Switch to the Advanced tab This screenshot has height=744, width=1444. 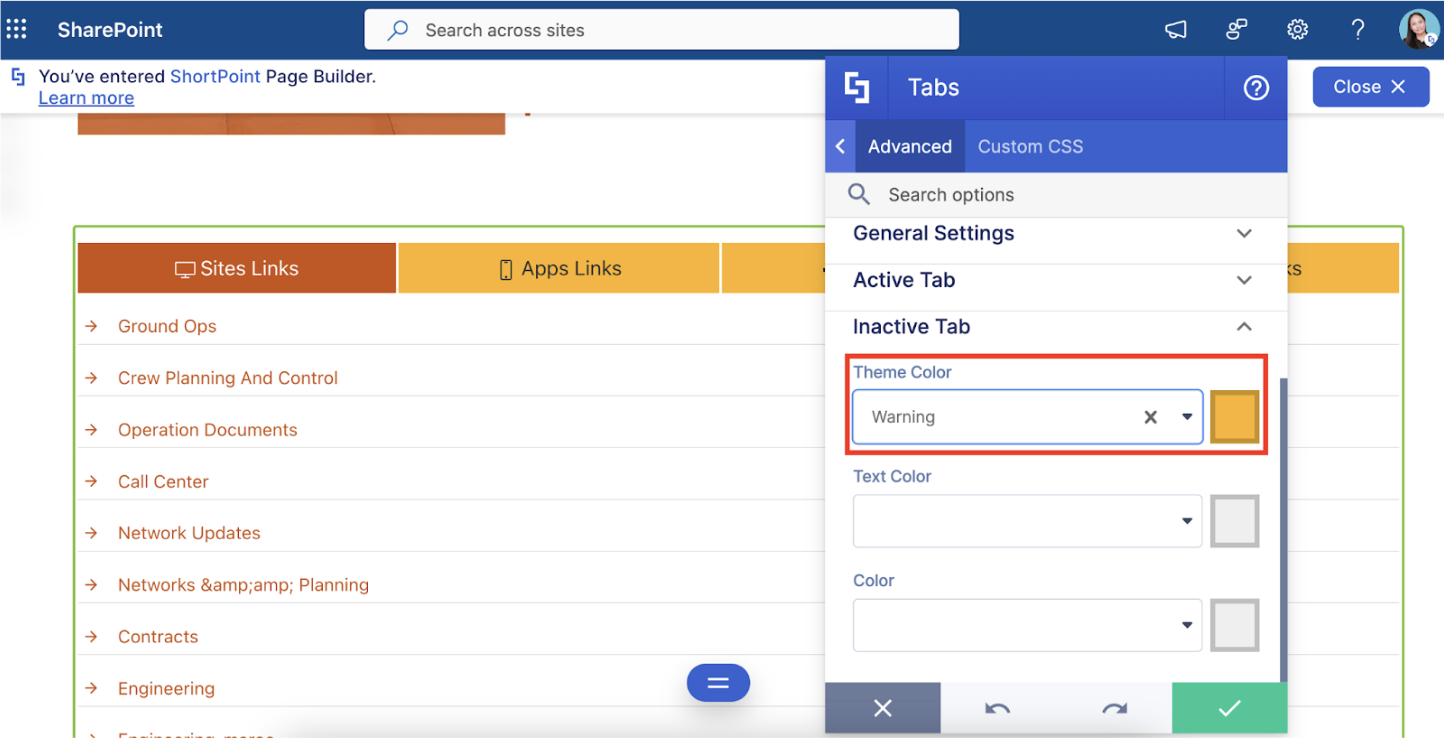[910, 146]
